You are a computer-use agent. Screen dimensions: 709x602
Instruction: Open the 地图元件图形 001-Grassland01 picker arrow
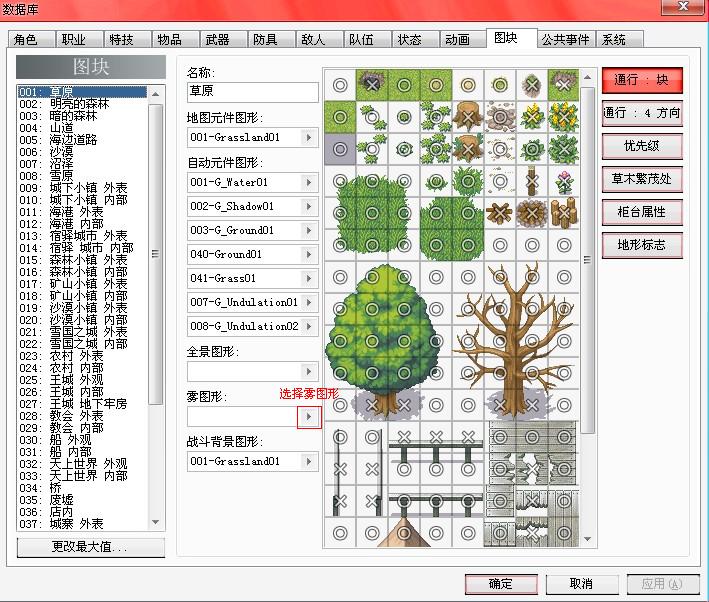[x=309, y=137]
